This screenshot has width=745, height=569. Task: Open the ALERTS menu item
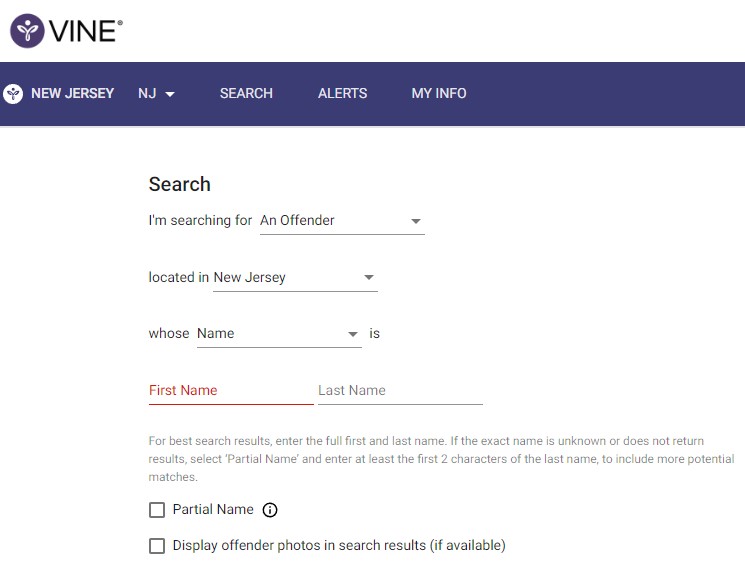pyautogui.click(x=342, y=94)
